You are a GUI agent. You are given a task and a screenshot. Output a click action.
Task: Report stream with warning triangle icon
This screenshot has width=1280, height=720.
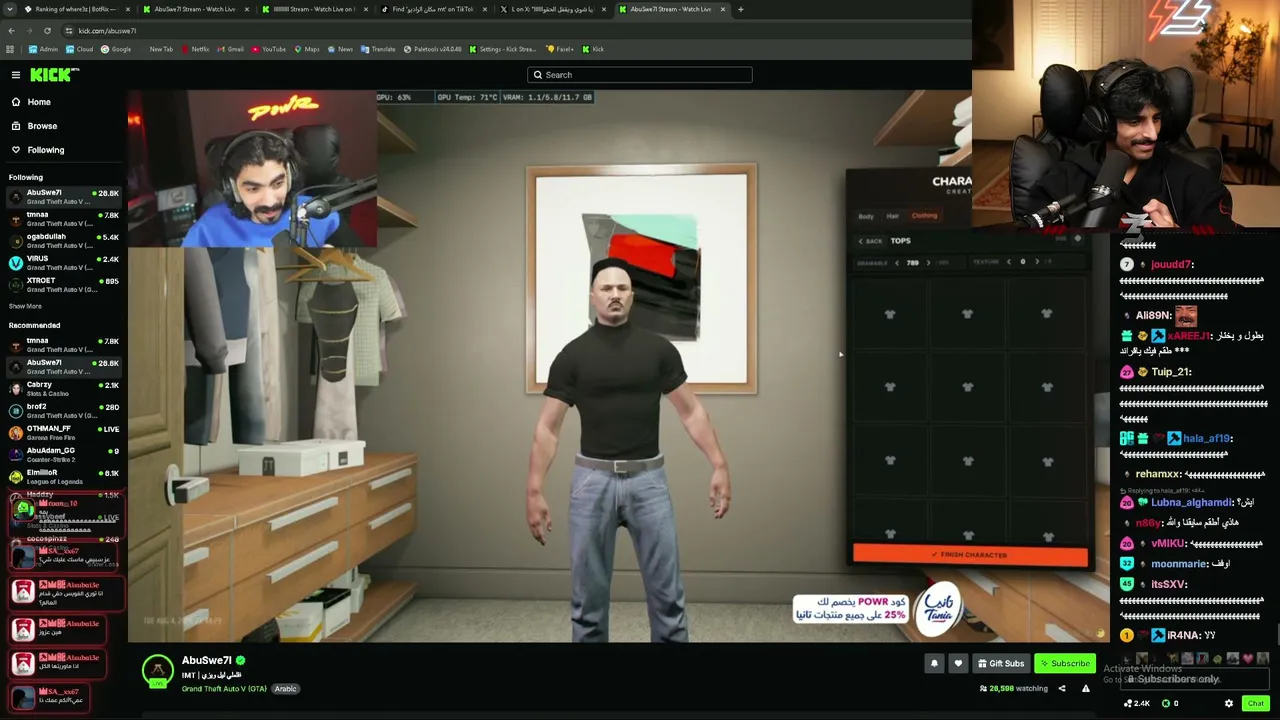pyautogui.click(x=1085, y=688)
